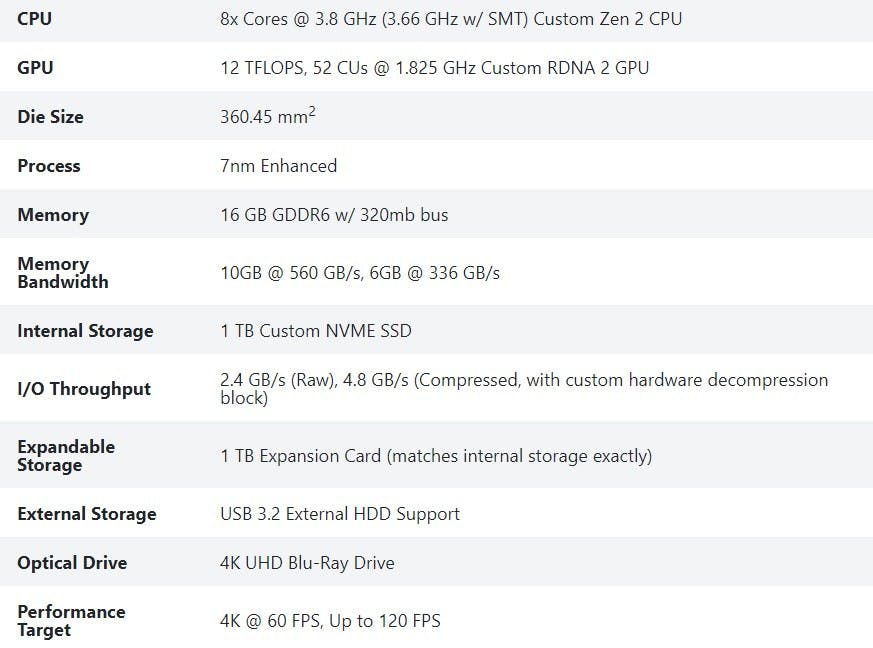Click the Expandable Storage label

65,456
